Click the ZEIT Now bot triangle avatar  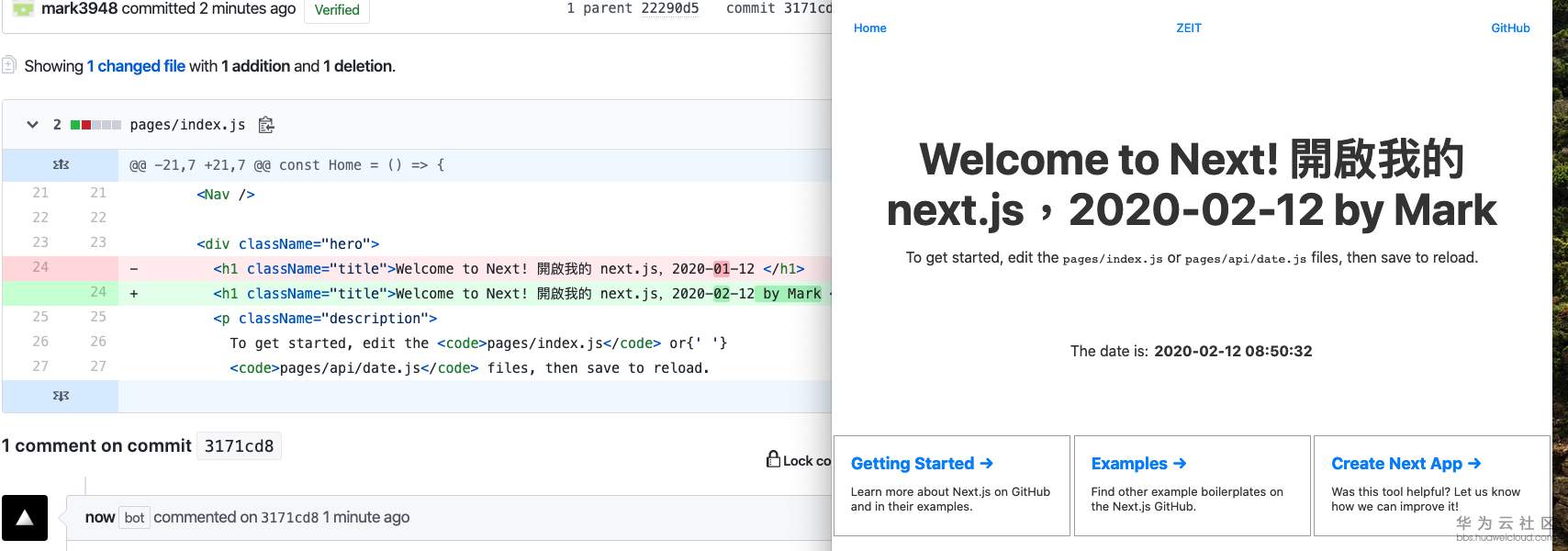[x=25, y=518]
